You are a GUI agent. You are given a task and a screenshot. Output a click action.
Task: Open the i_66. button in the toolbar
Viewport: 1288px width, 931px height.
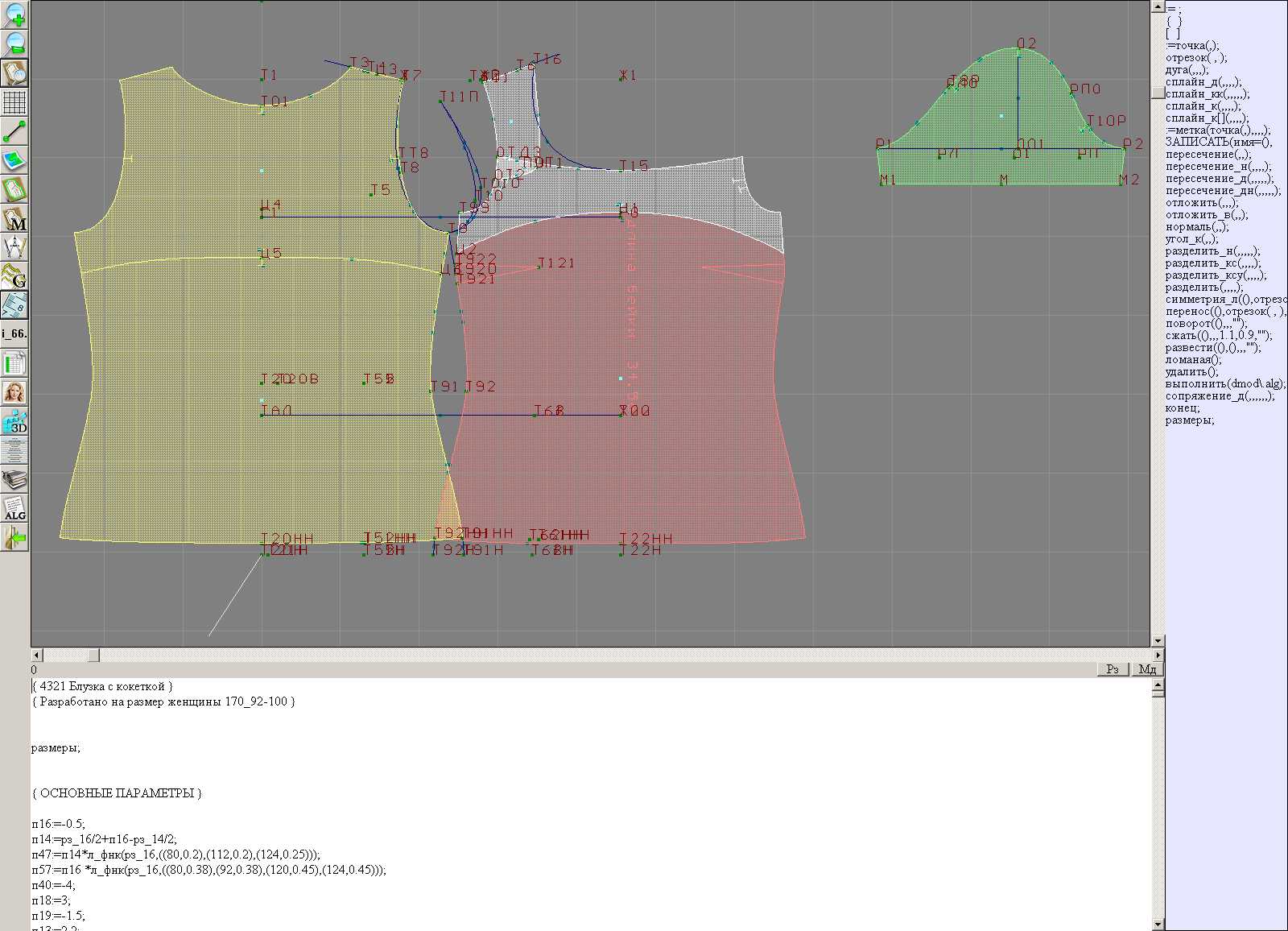[x=14, y=333]
